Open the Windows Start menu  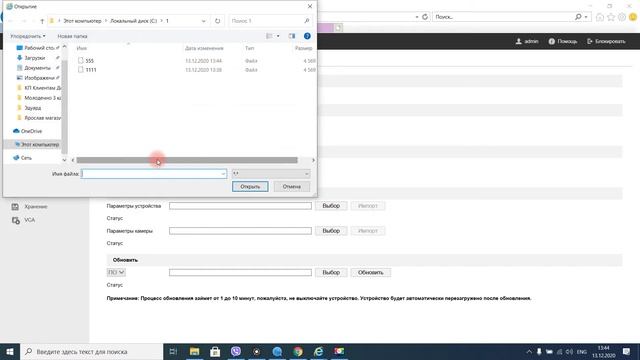click(x=10, y=352)
